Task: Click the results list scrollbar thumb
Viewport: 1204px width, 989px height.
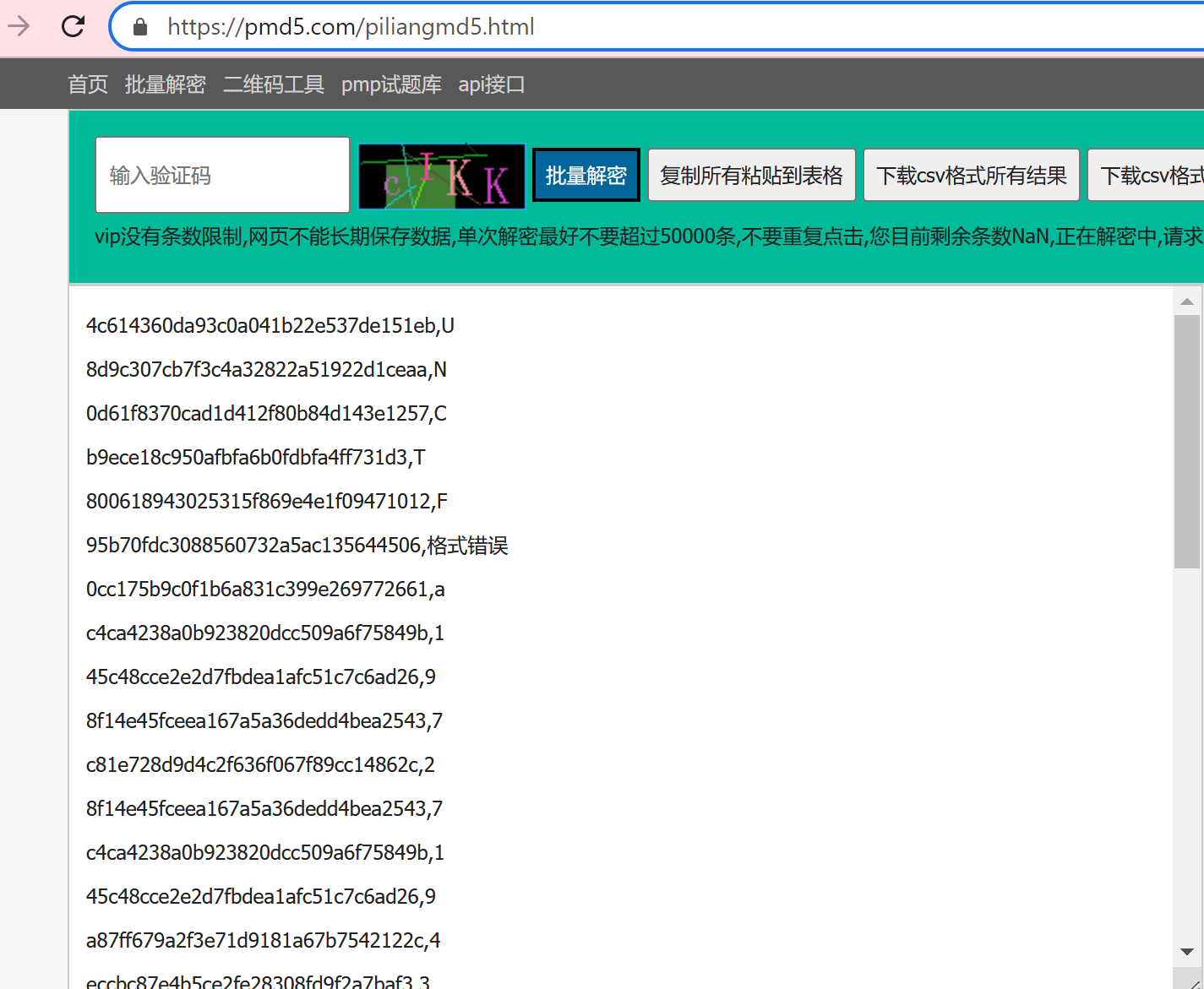Action: pos(1186,441)
